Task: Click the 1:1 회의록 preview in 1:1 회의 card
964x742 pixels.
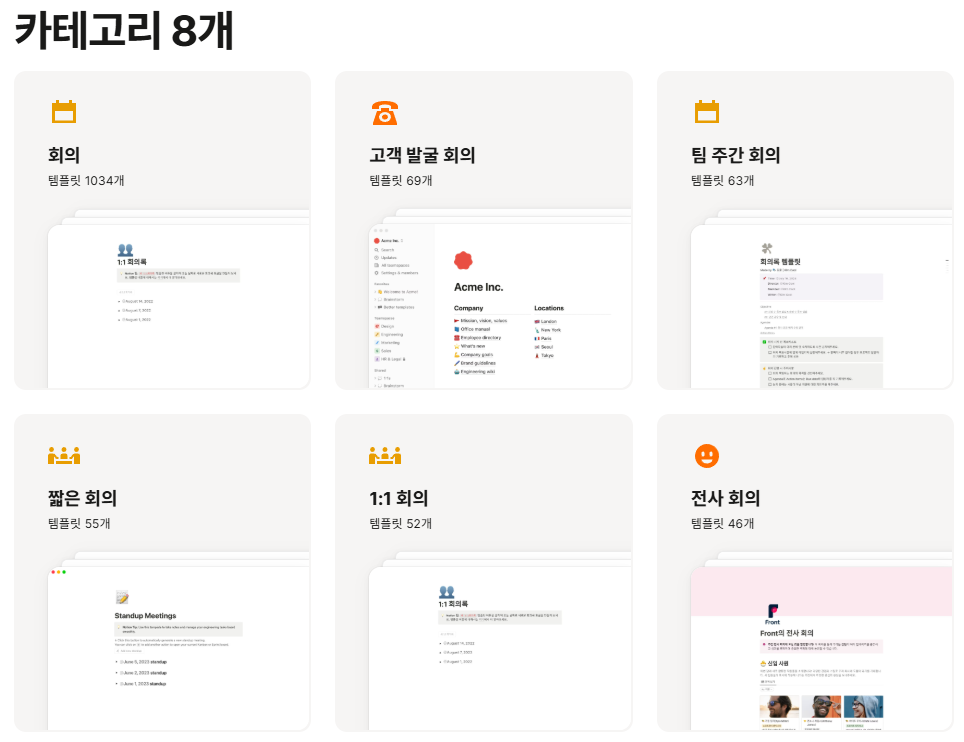Action: (500, 648)
